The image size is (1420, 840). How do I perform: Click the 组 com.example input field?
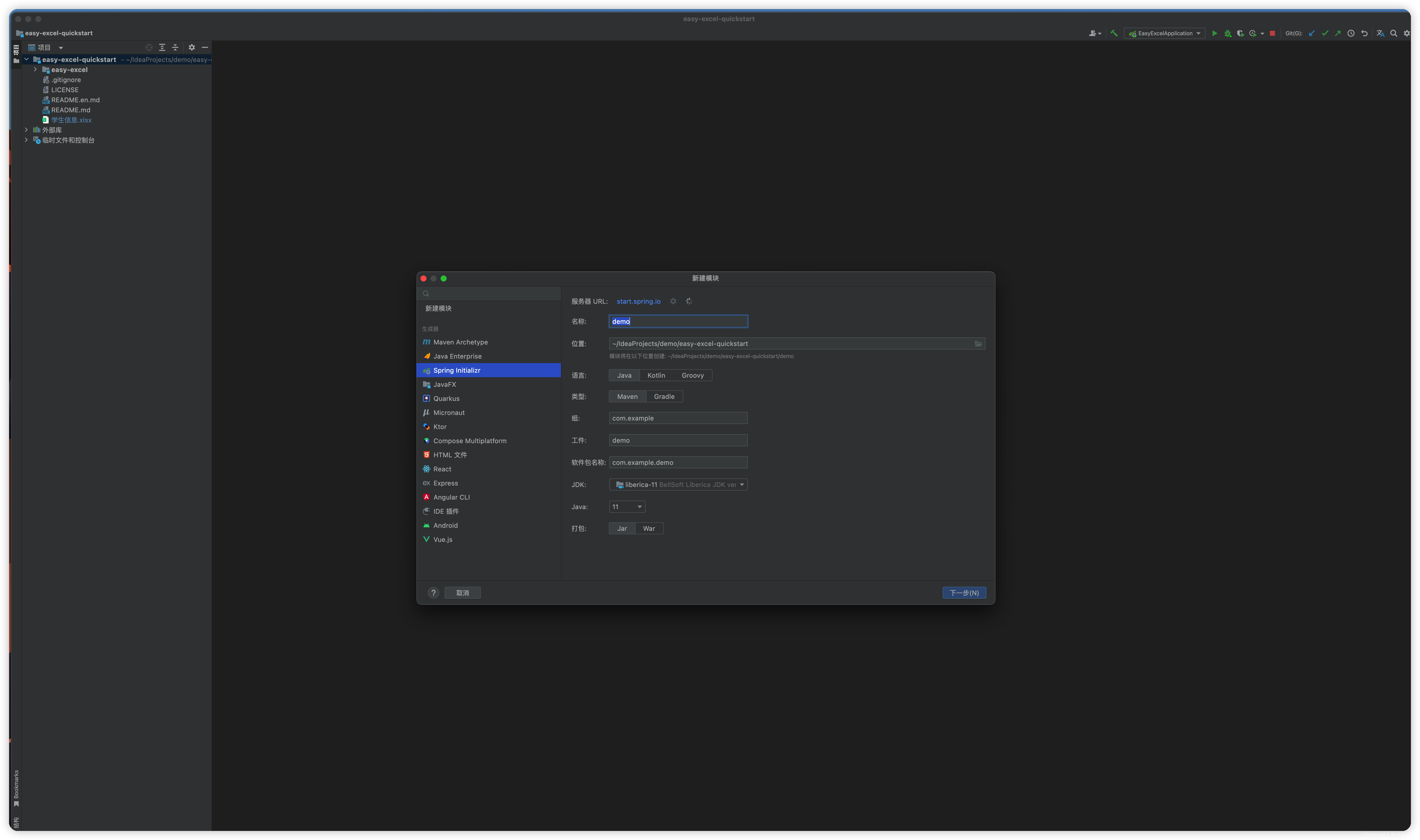point(678,418)
